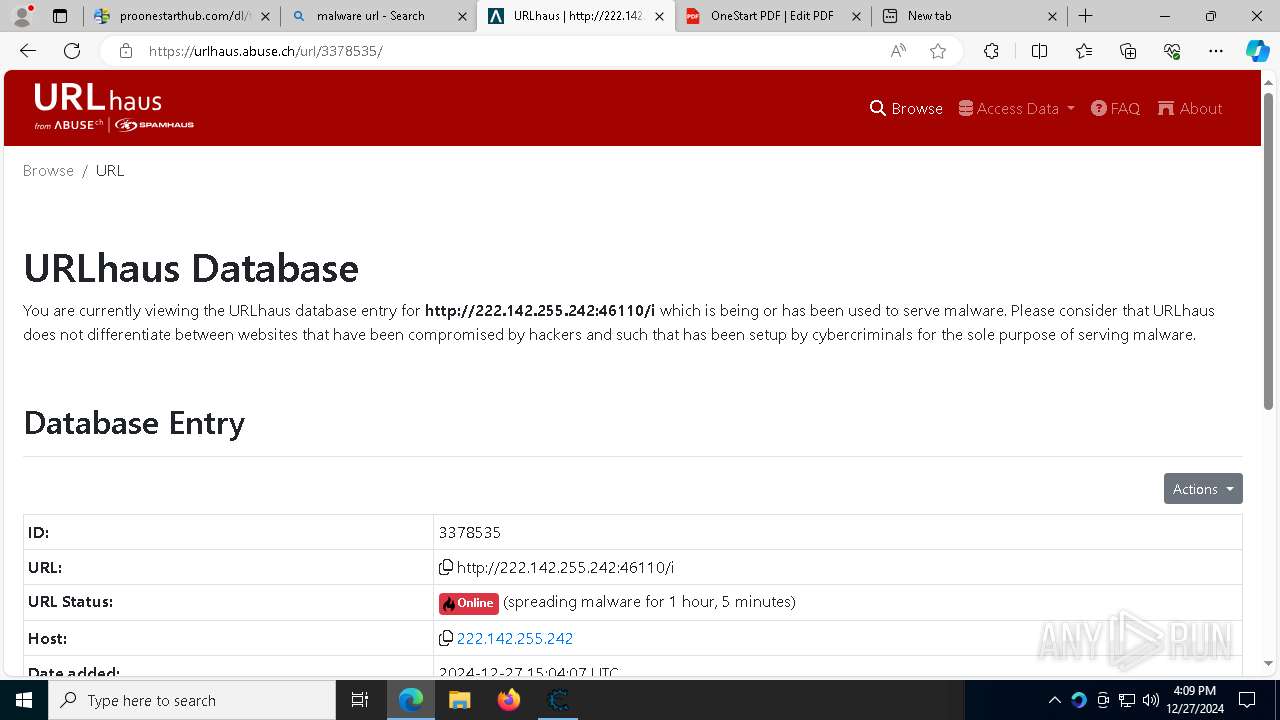
Task: Expand the Access Data dropdown
Action: coord(1016,108)
